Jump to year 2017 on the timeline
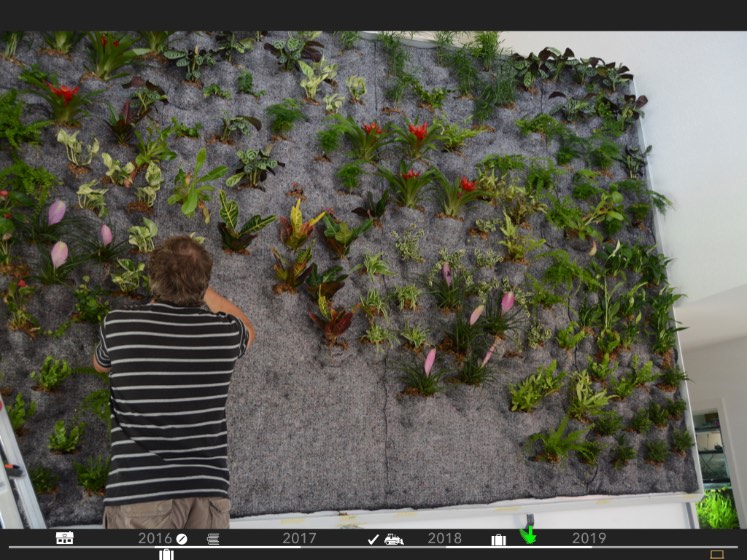This screenshot has width=747, height=560. click(x=299, y=538)
